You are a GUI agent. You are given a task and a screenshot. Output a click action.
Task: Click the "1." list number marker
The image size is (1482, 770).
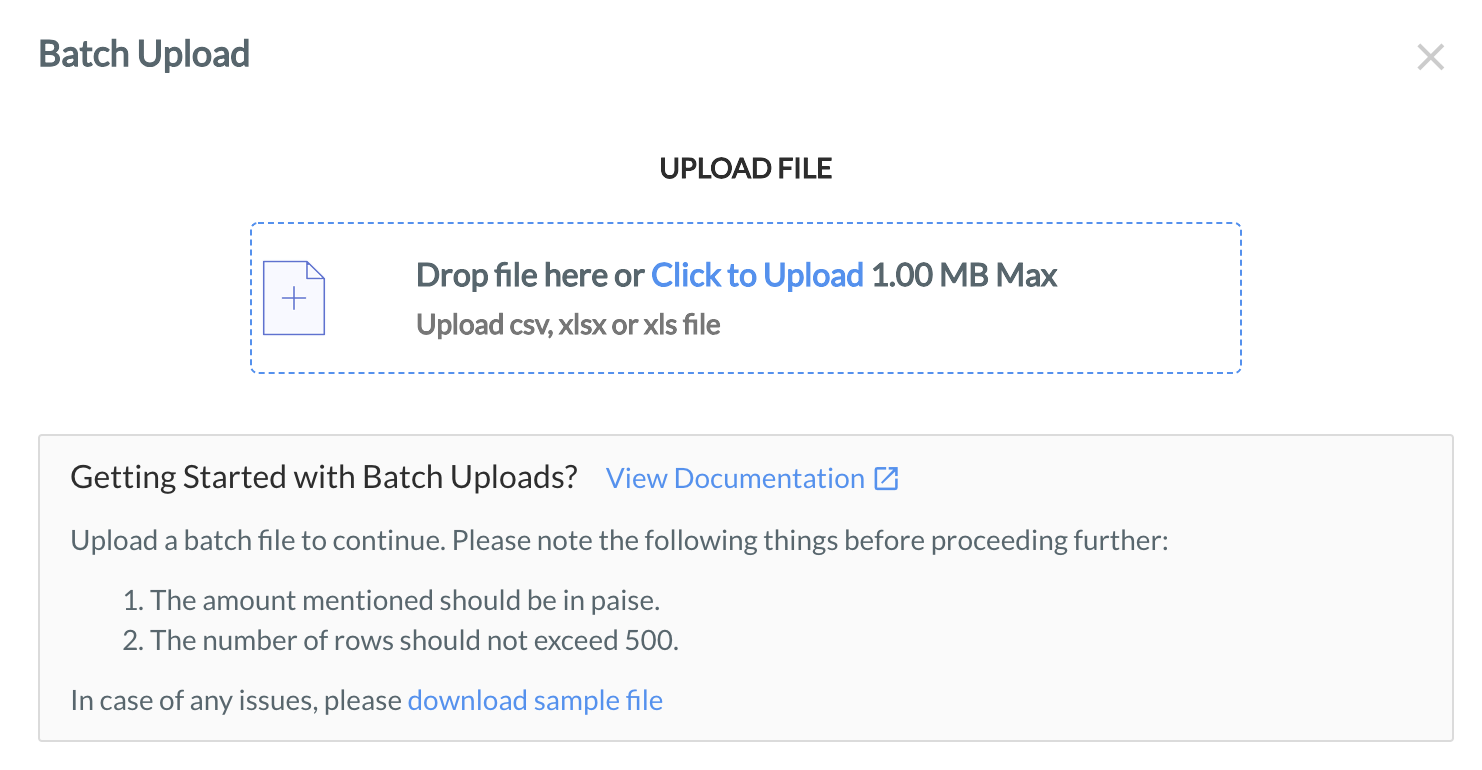pos(133,601)
